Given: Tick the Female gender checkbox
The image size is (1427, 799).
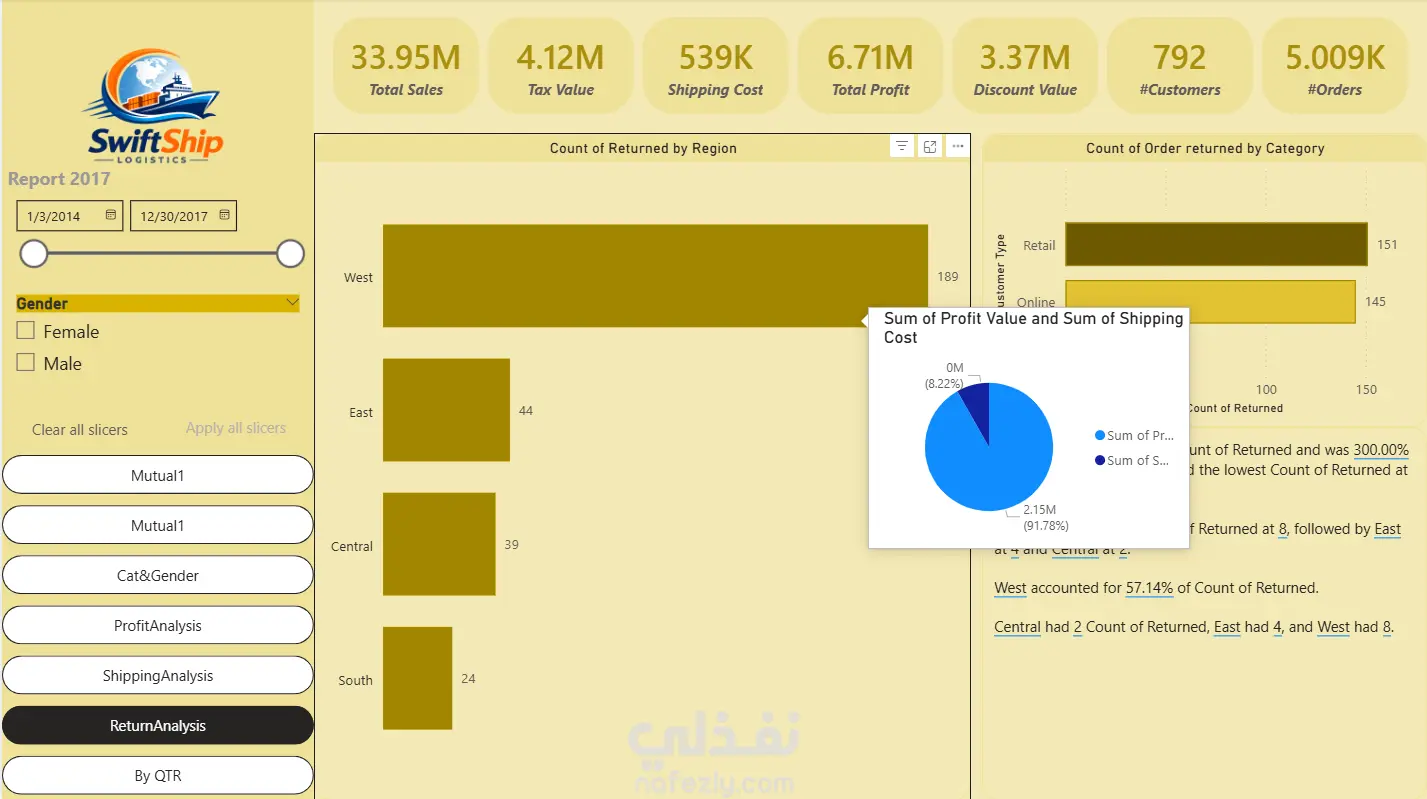Looking at the screenshot, I should pos(26,331).
